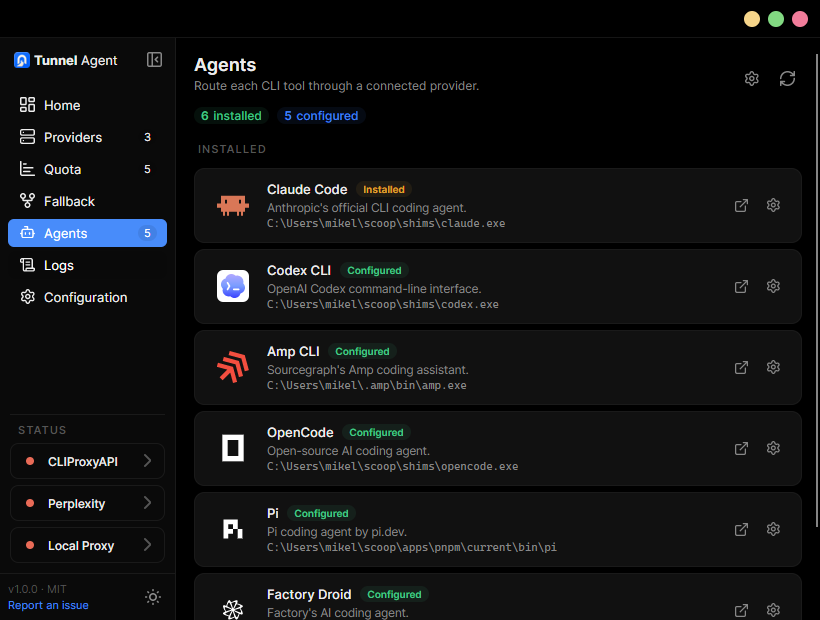
Task: Open Amp CLI external link icon
Action: coord(741,368)
